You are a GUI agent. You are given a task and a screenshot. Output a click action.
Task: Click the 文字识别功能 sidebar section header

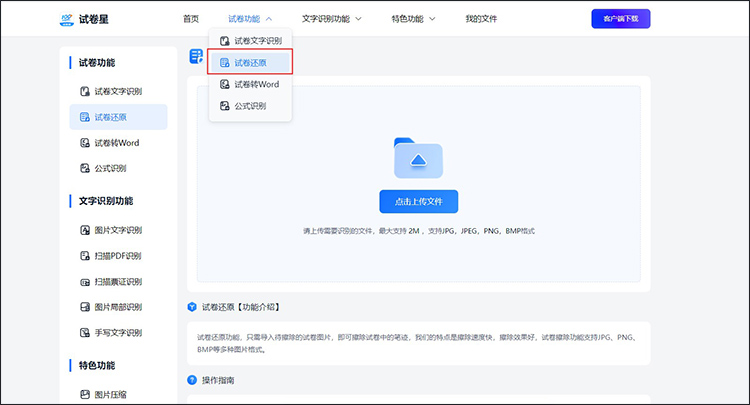pos(106,201)
